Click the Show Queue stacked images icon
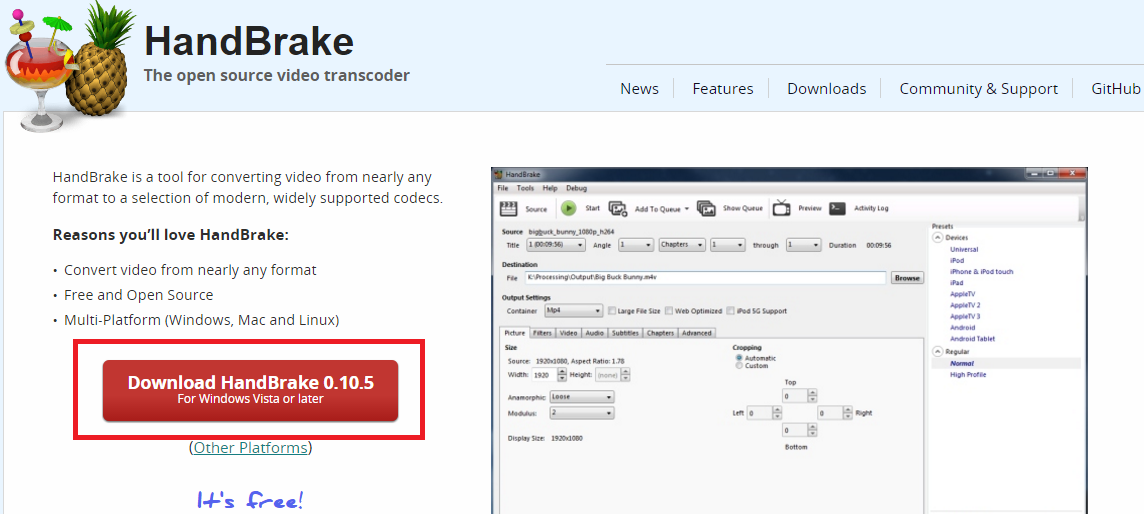Screen dimensions: 1144x514 point(706,209)
